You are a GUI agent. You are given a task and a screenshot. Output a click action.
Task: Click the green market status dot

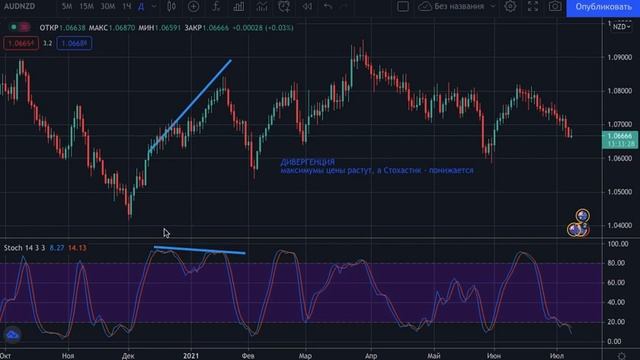click(13, 27)
